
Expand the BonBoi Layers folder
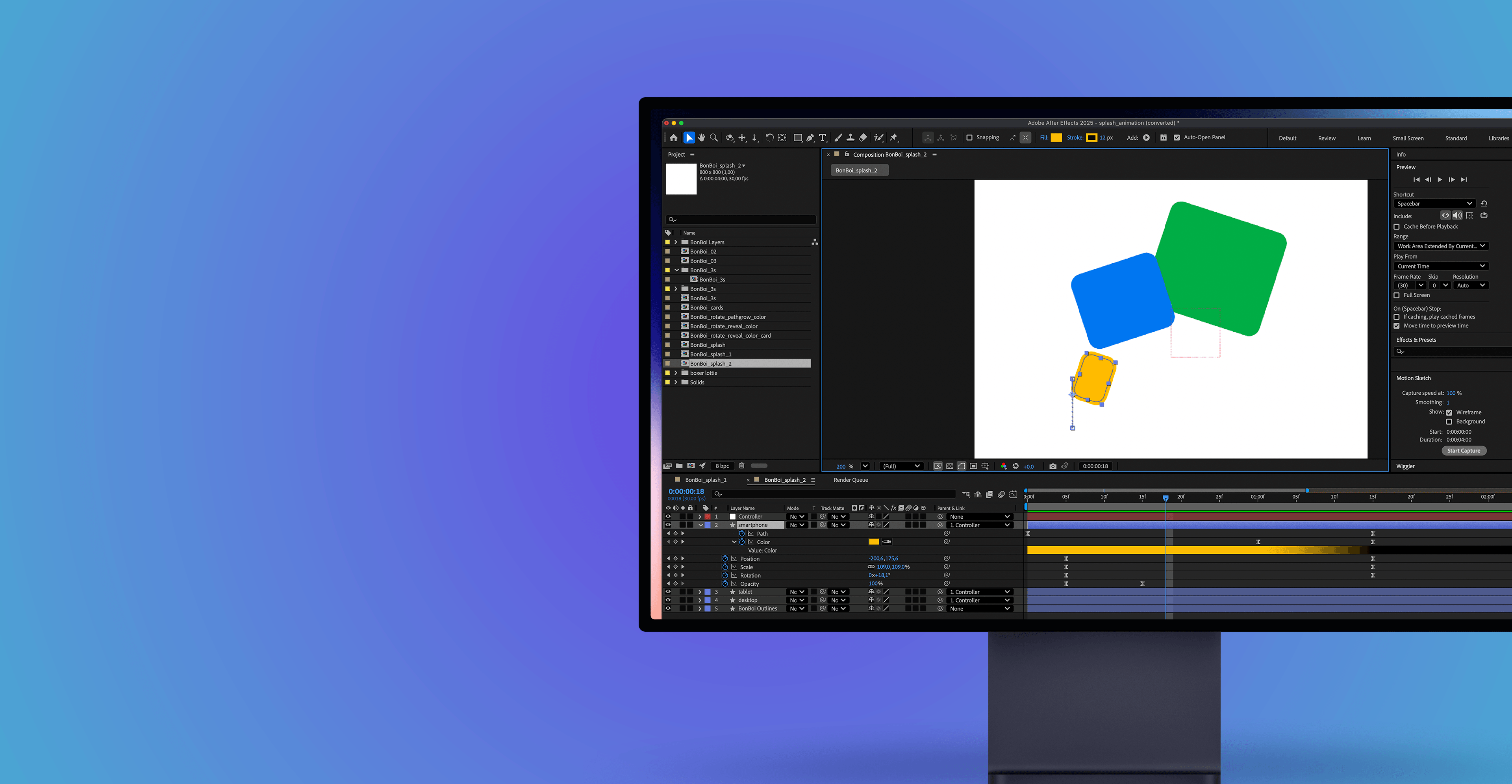(x=676, y=242)
